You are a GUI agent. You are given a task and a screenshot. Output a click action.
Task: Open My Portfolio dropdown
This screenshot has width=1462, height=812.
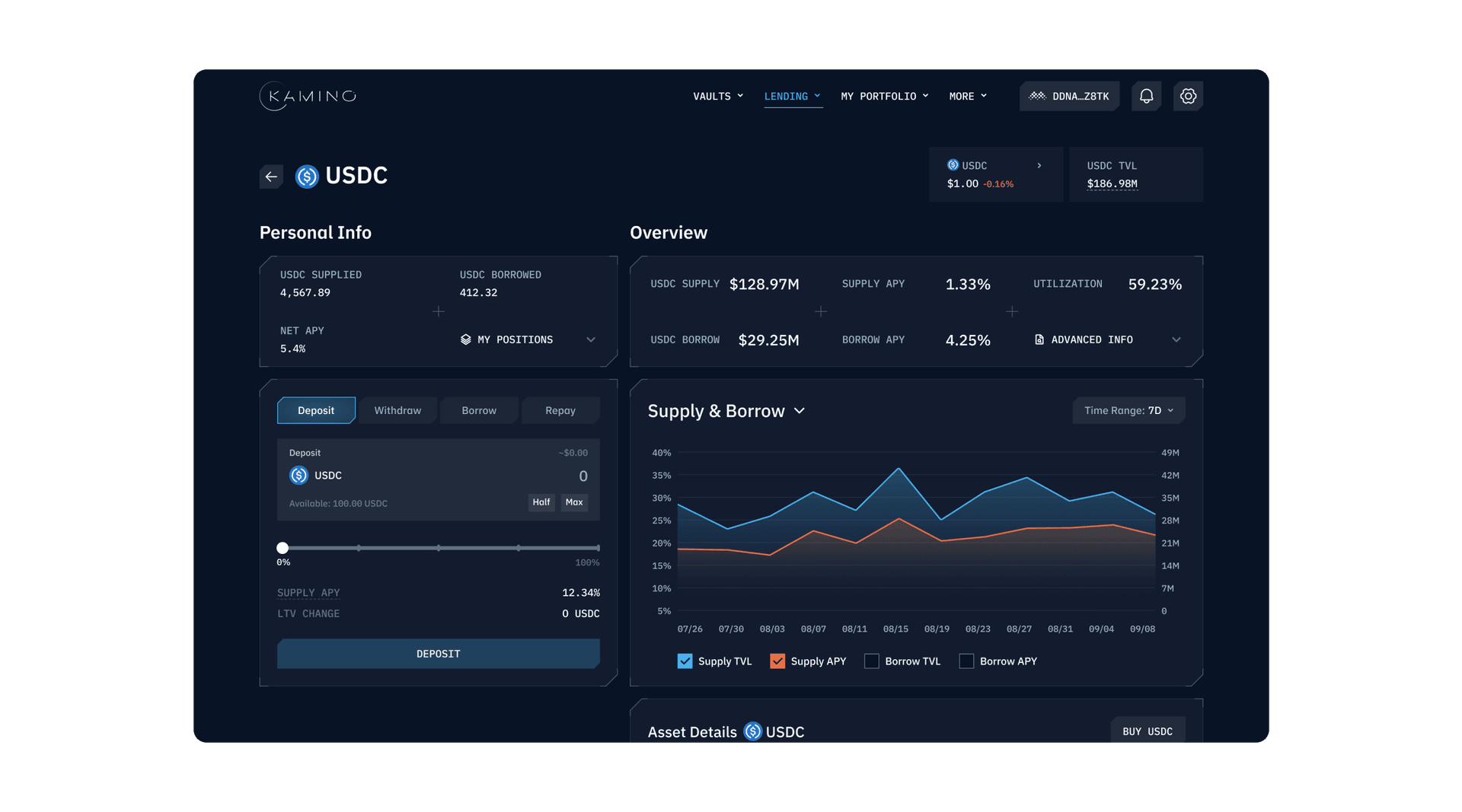(x=885, y=97)
